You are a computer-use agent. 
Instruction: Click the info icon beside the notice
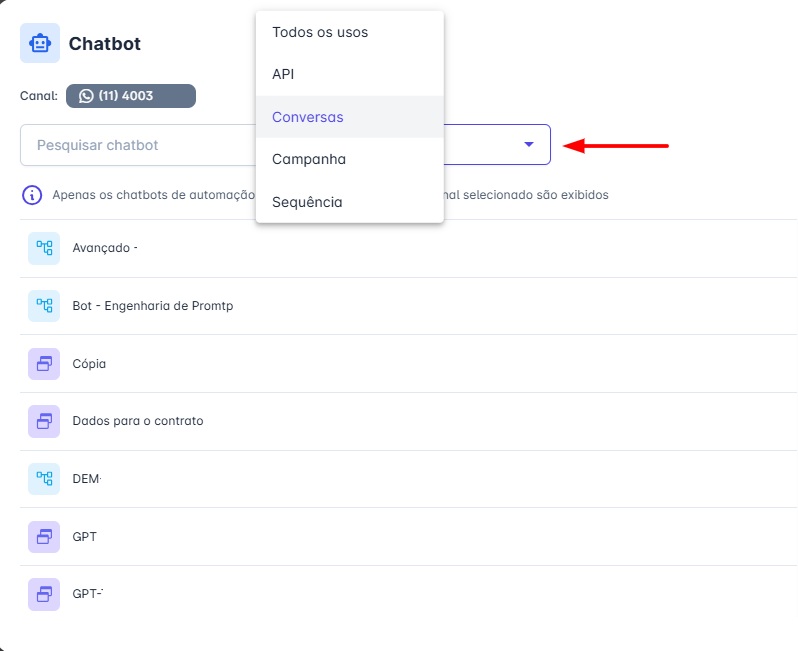coord(32,195)
